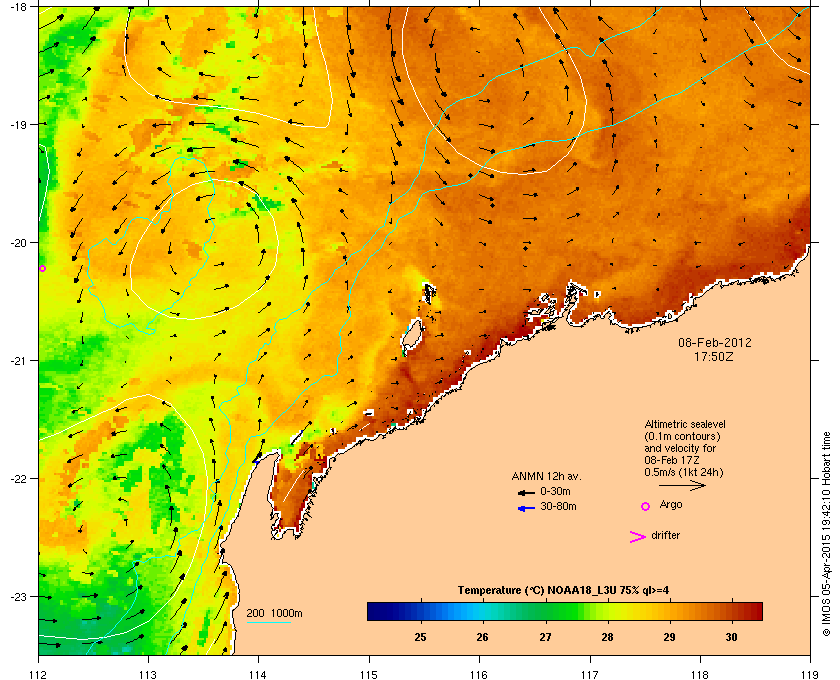Click the black 0-30m arrow symbol
The height and width of the screenshot is (680, 840).
[x=526, y=493]
